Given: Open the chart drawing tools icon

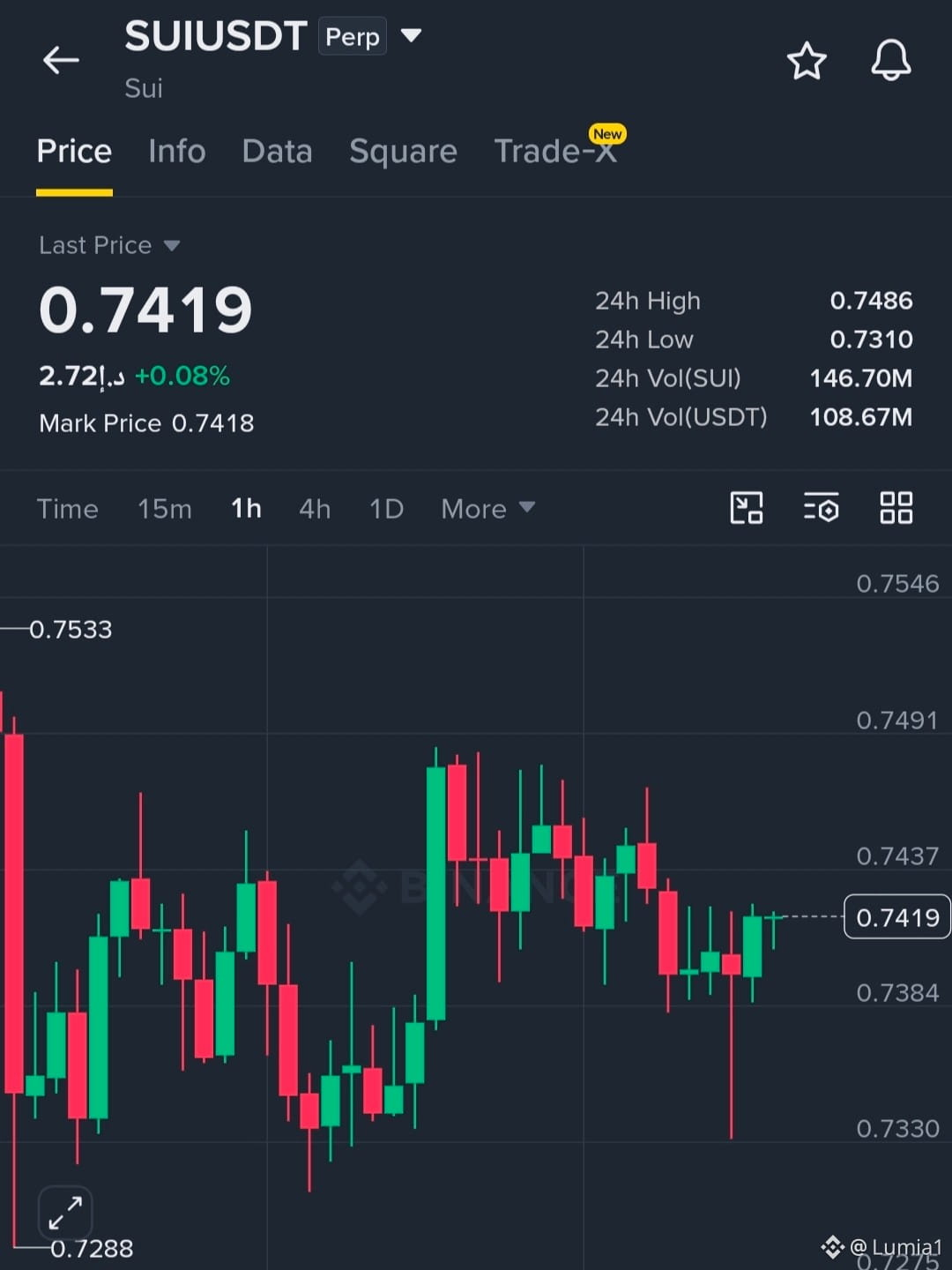Looking at the screenshot, I should tap(747, 508).
